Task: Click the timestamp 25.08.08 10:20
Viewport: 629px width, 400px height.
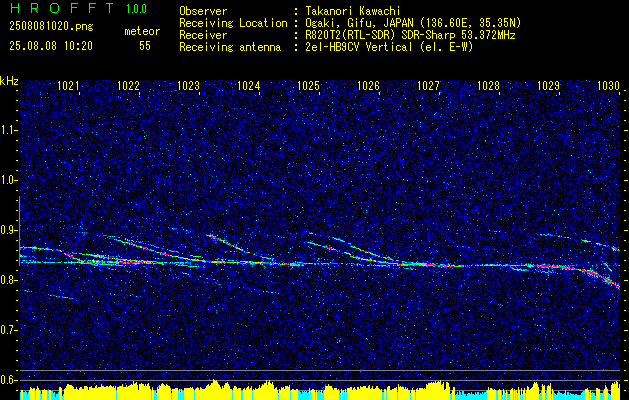Action: coord(51,46)
